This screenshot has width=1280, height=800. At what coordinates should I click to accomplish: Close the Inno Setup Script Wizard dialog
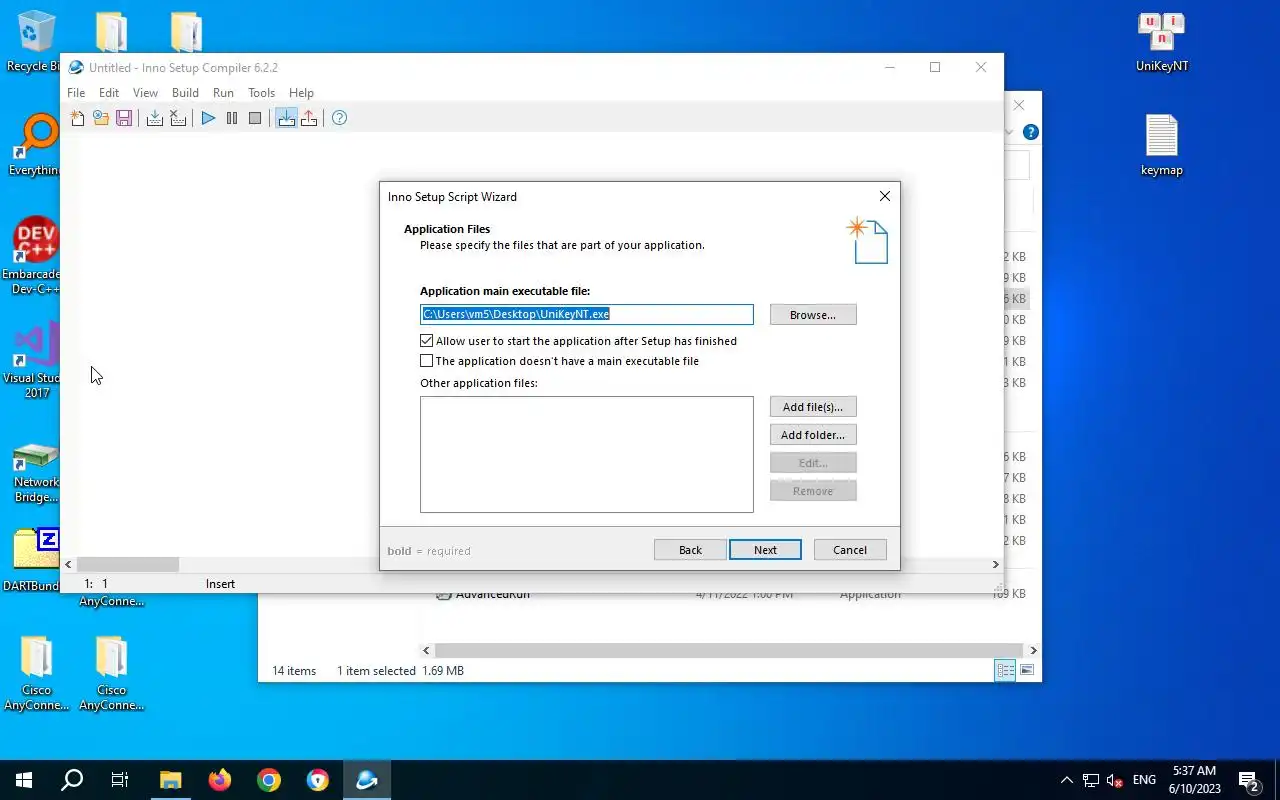[884, 197]
